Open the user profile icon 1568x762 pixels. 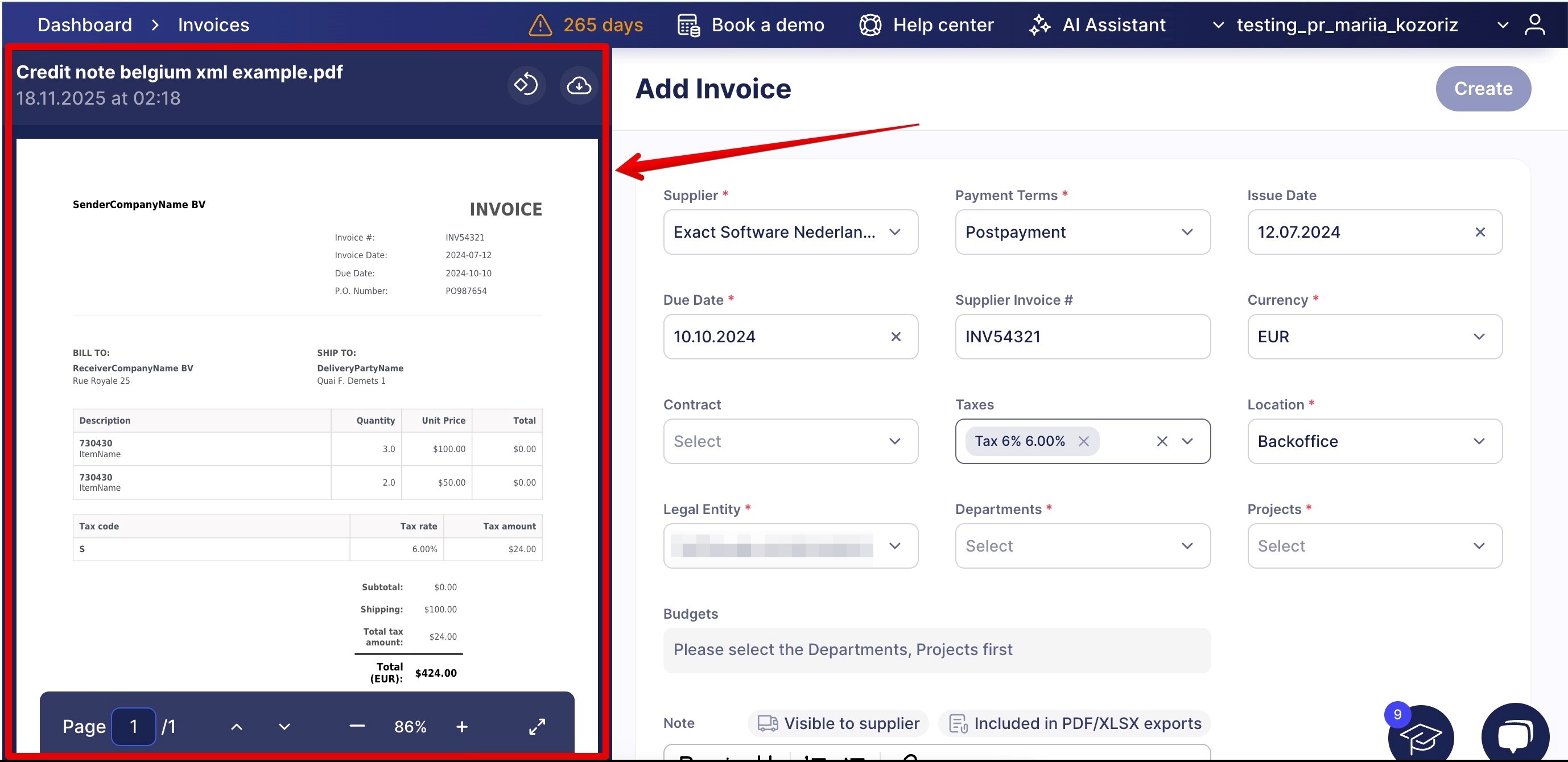(1534, 25)
